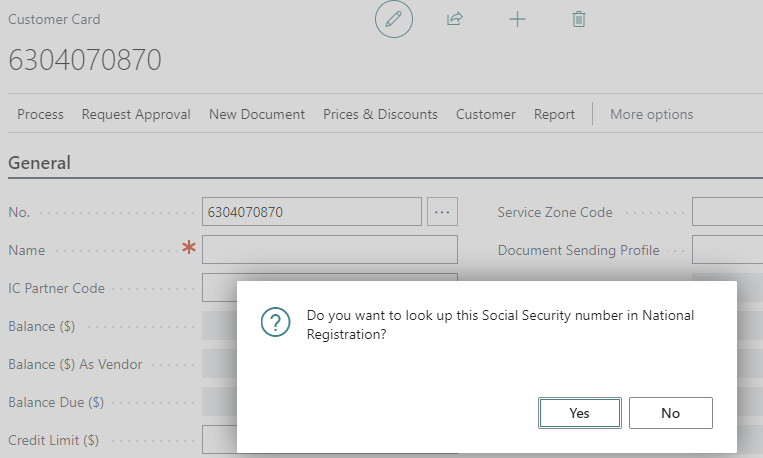
Task: Click the share icon in header
Action: [x=454, y=19]
